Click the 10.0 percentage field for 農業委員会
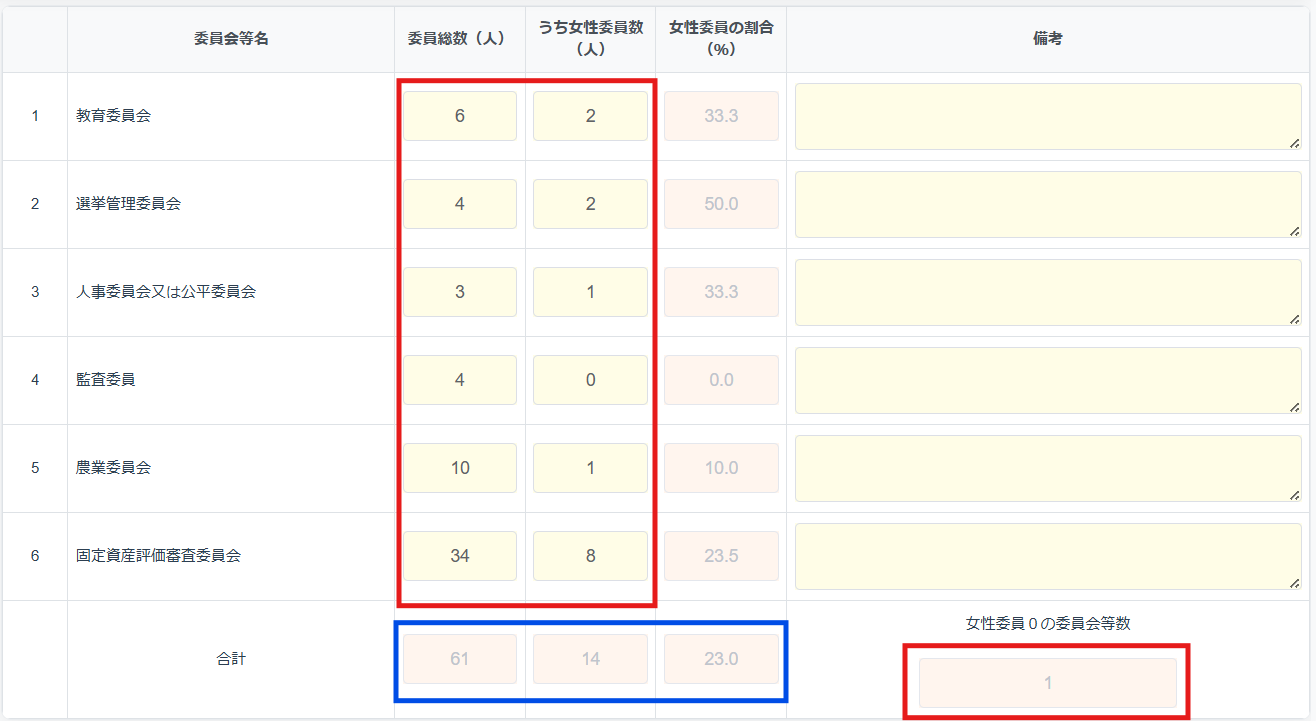Screen dimensions: 1316x721 coord(721,468)
